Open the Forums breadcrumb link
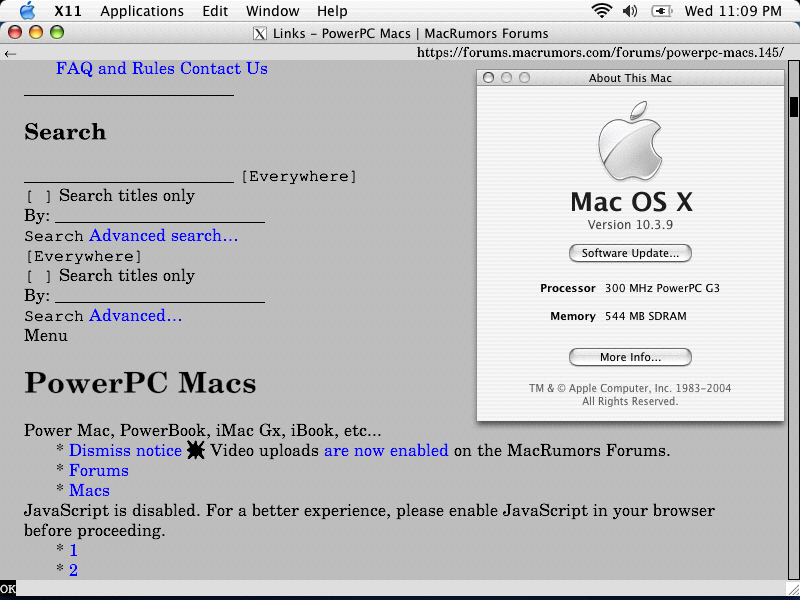The height and width of the screenshot is (600, 800). click(99, 470)
